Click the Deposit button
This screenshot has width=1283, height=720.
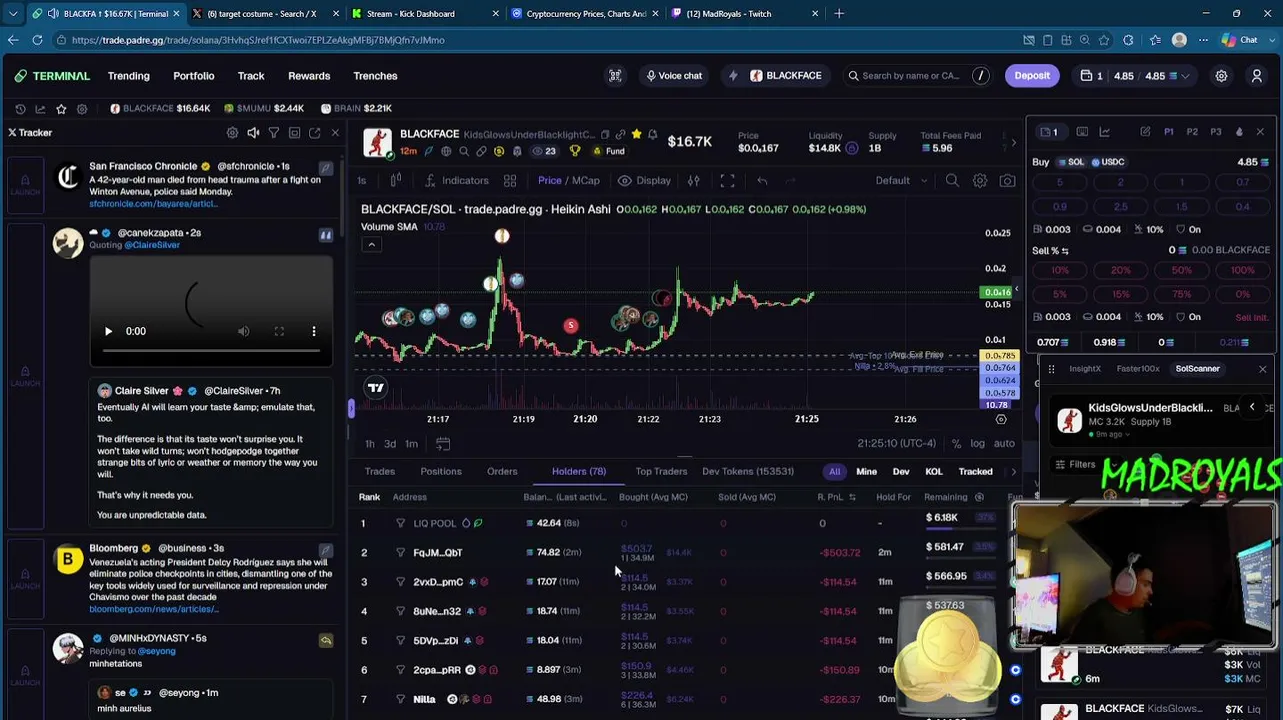click(x=1032, y=76)
